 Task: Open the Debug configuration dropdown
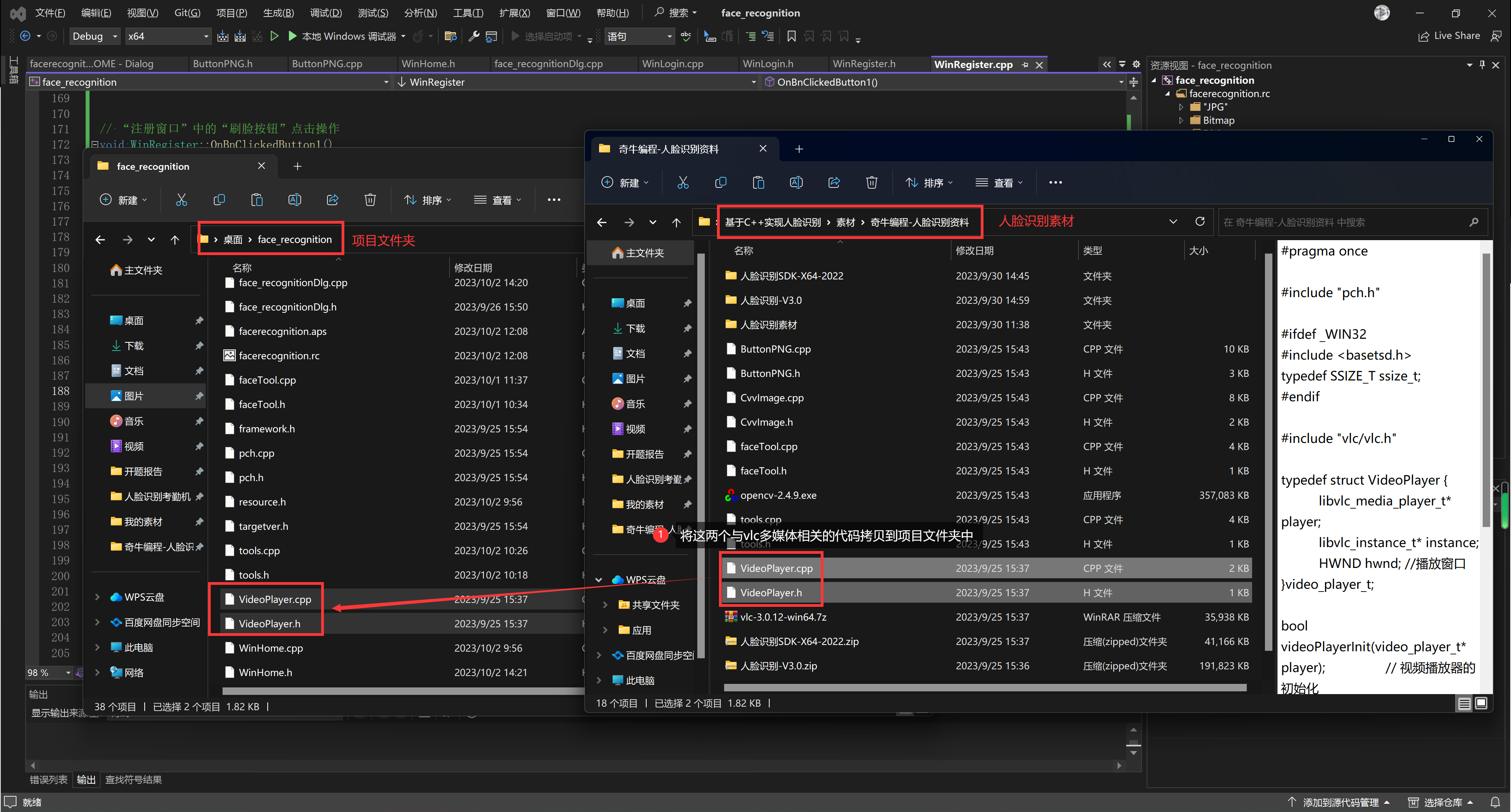[94, 37]
